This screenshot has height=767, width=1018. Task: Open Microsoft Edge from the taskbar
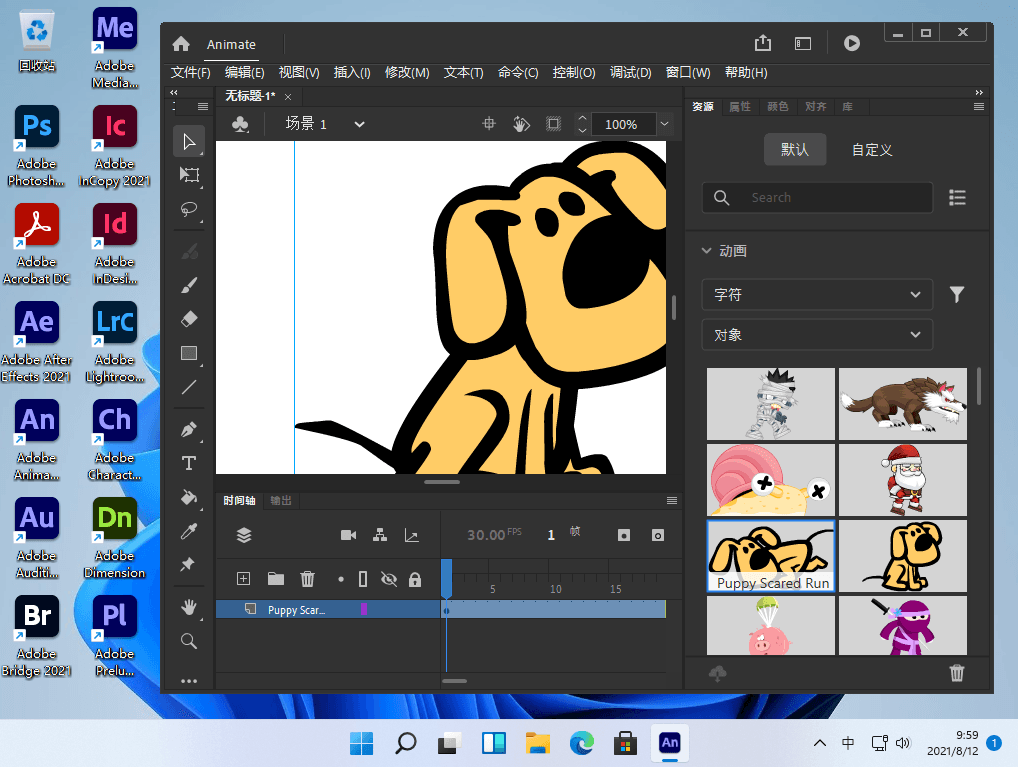point(582,742)
